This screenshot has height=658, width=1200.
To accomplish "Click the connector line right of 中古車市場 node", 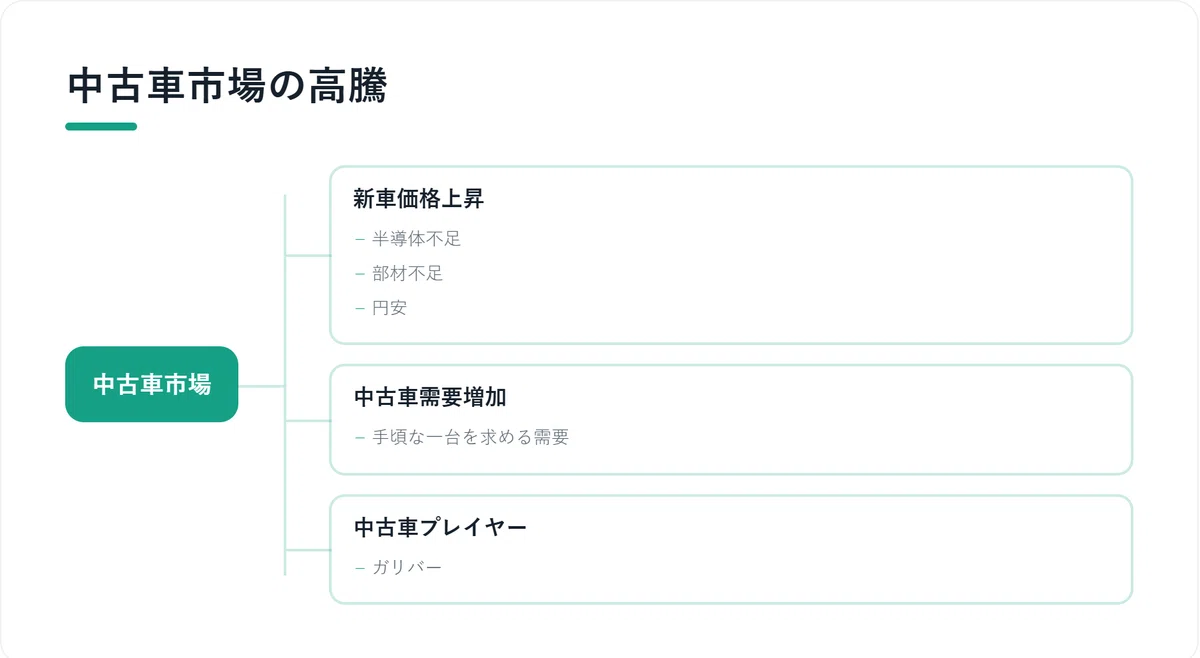I will (x=262, y=385).
